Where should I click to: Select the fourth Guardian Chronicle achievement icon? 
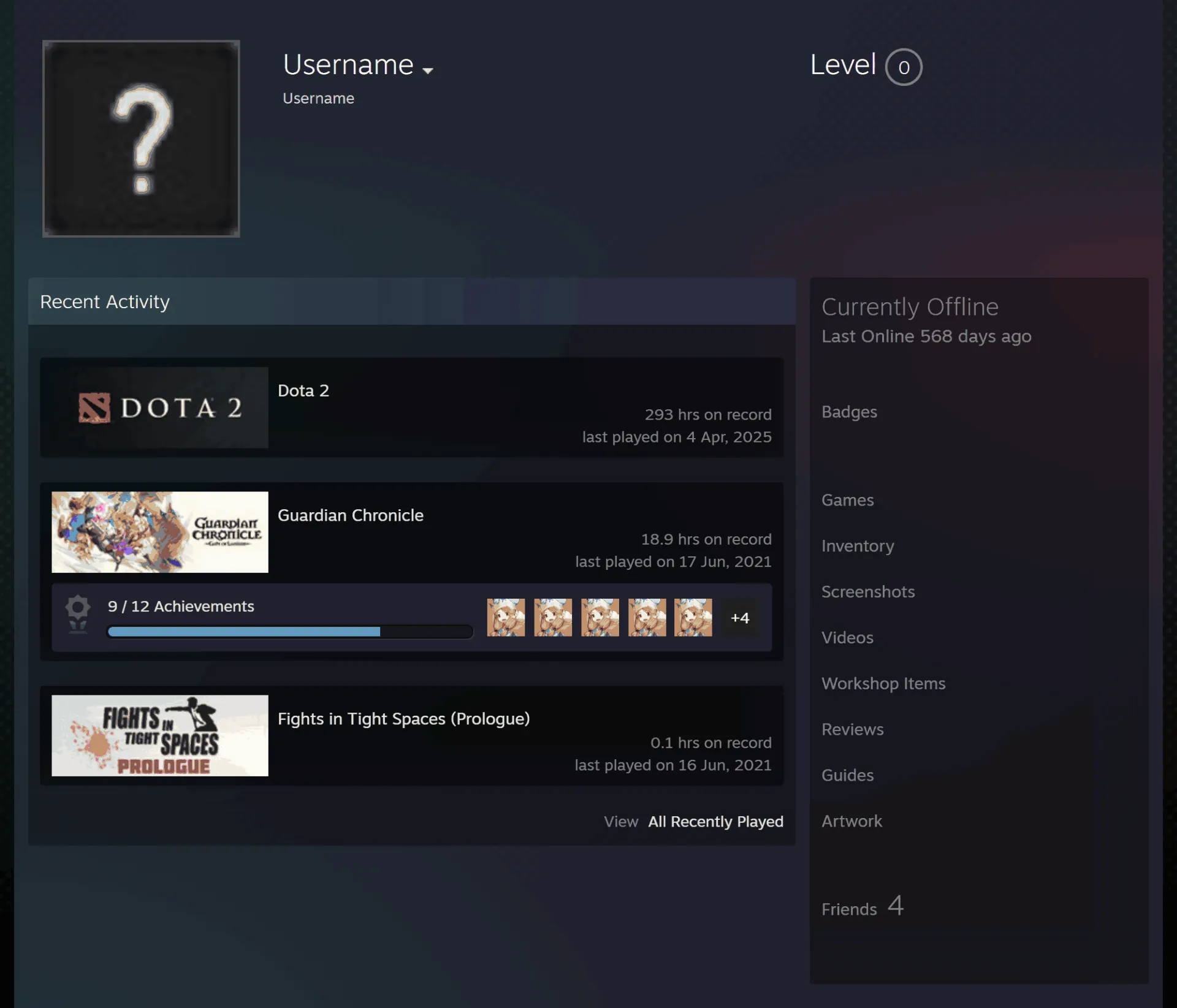coord(647,618)
